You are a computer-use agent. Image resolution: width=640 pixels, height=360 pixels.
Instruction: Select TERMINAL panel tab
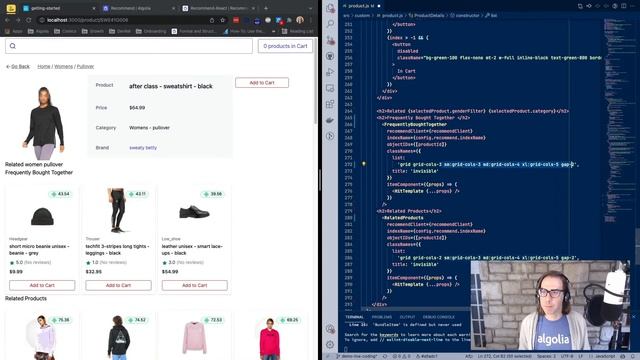point(354,317)
